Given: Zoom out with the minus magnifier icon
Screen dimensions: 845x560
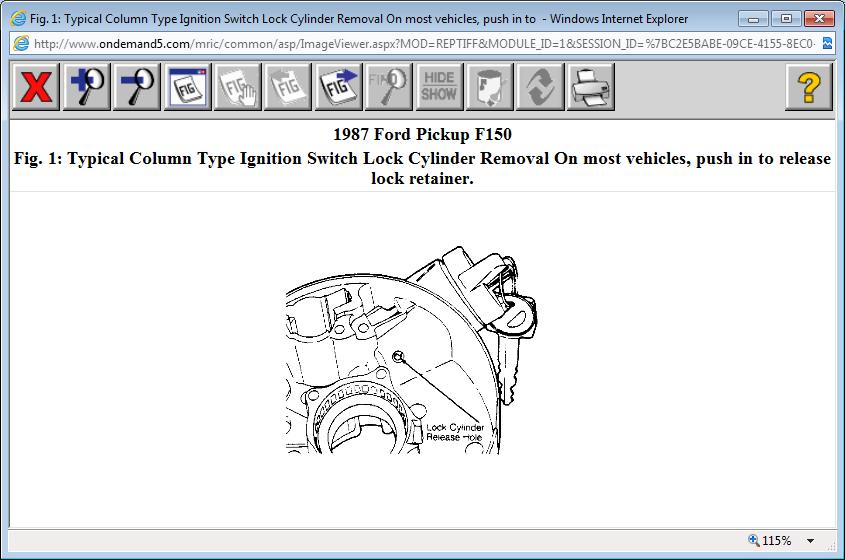Looking at the screenshot, I should 137,87.
